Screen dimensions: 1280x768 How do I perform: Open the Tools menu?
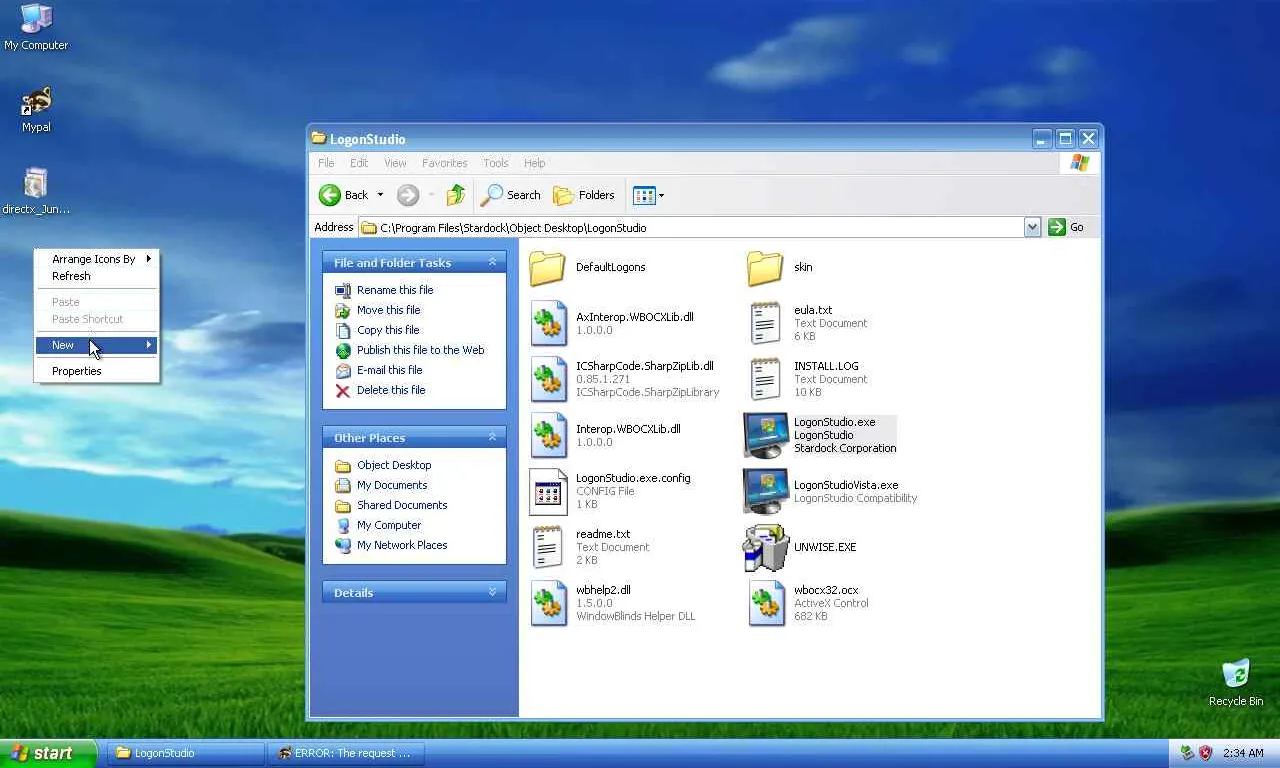tap(496, 163)
